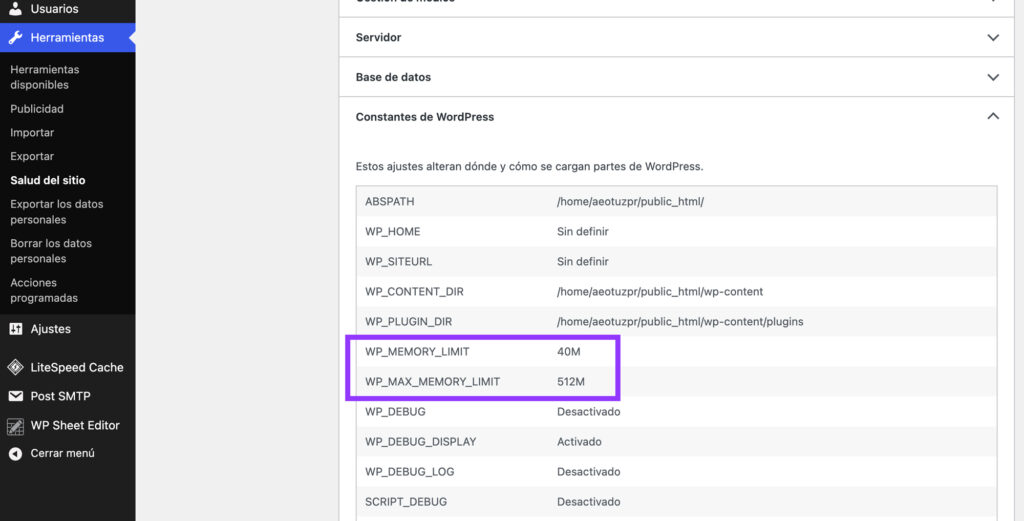Open the Publicidad submenu link
This screenshot has width=1024, height=521.
[37, 109]
